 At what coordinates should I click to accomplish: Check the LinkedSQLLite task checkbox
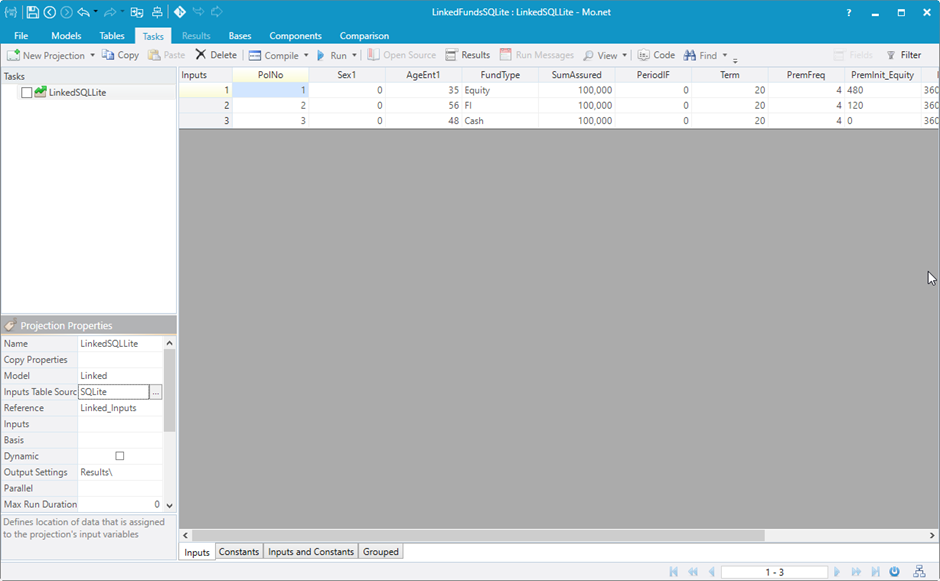(x=27, y=93)
